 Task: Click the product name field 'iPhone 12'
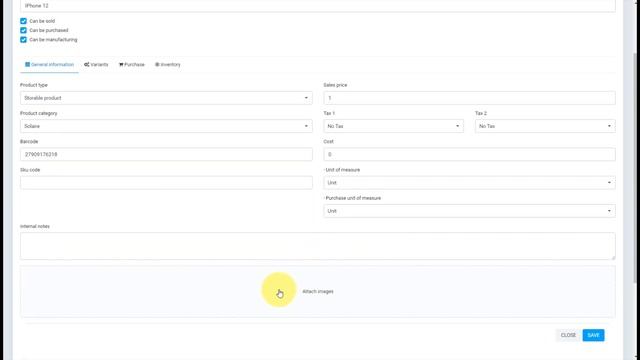(318, 6)
